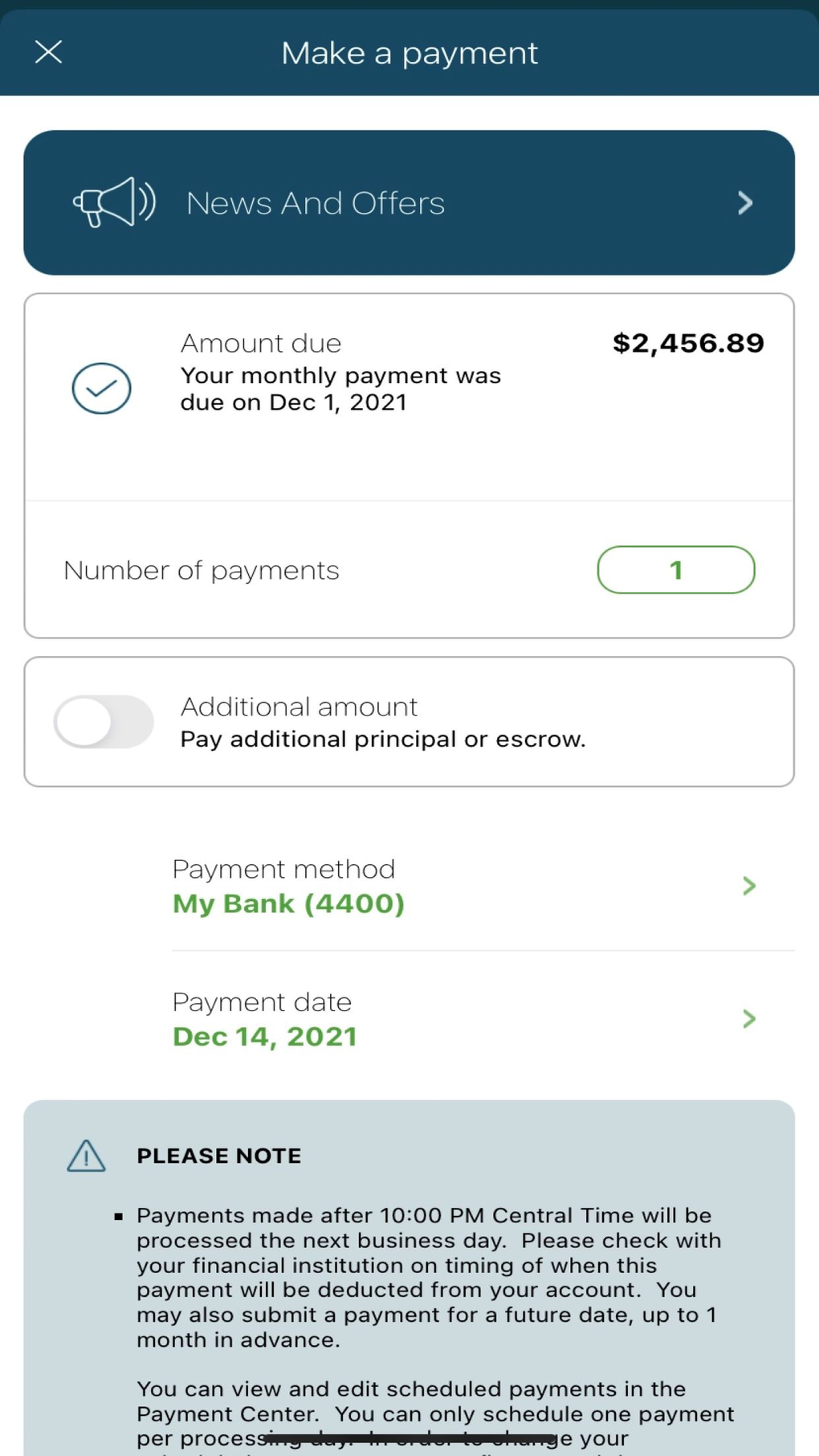The height and width of the screenshot is (1456, 819).
Task: Tap the monthly payment due date text
Action: pyautogui.click(x=340, y=389)
